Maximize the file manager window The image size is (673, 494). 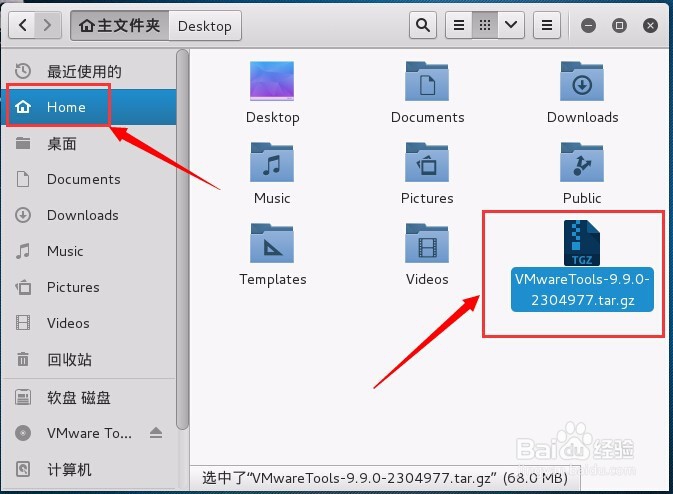[x=619, y=26]
